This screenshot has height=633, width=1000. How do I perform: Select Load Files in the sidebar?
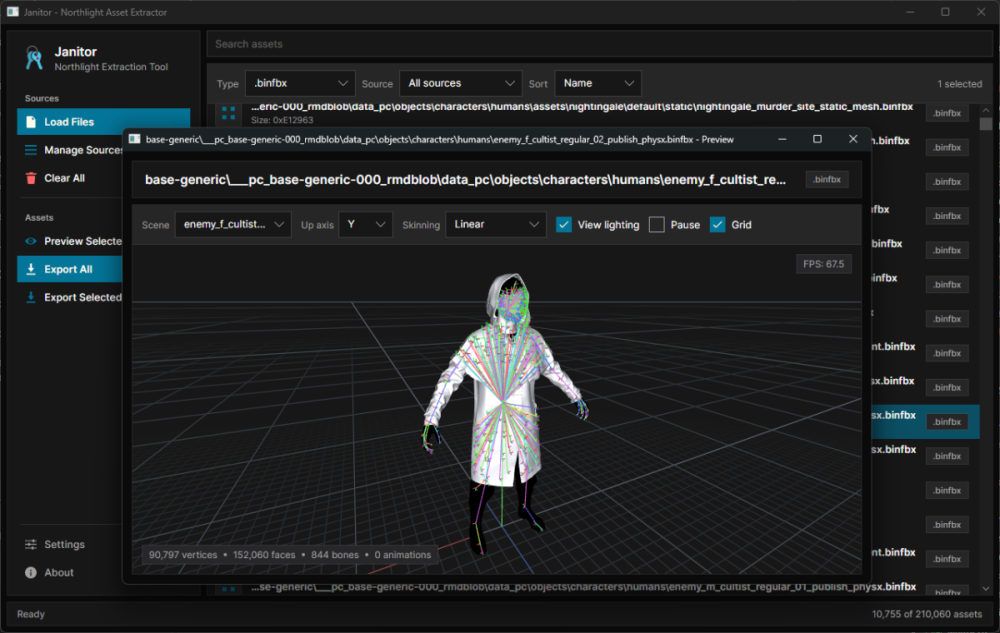coord(103,122)
